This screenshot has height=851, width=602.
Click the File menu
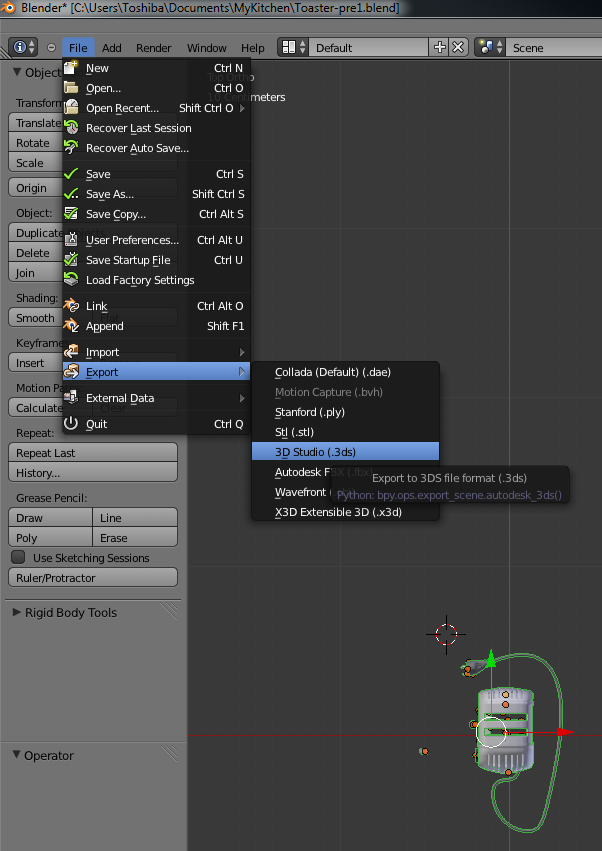click(x=78, y=48)
